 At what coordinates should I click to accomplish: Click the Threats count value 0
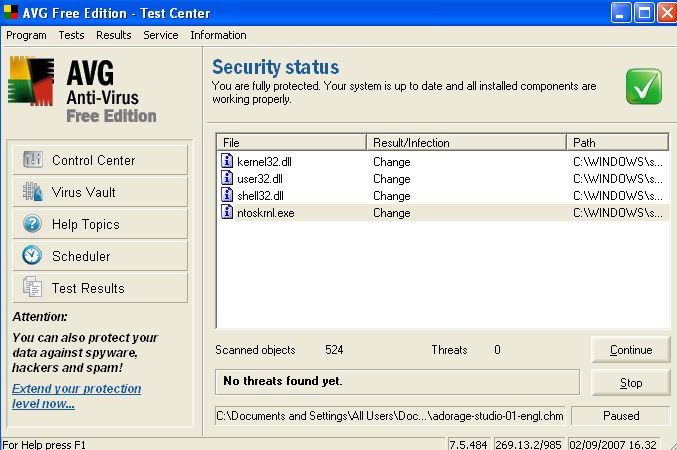coord(497,349)
